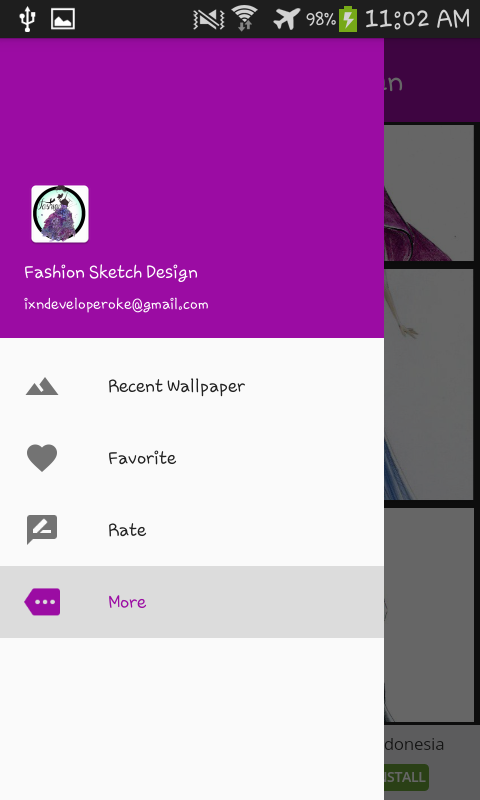Tap the Wi-Fi signal icon
The height and width of the screenshot is (800, 480).
[245, 18]
